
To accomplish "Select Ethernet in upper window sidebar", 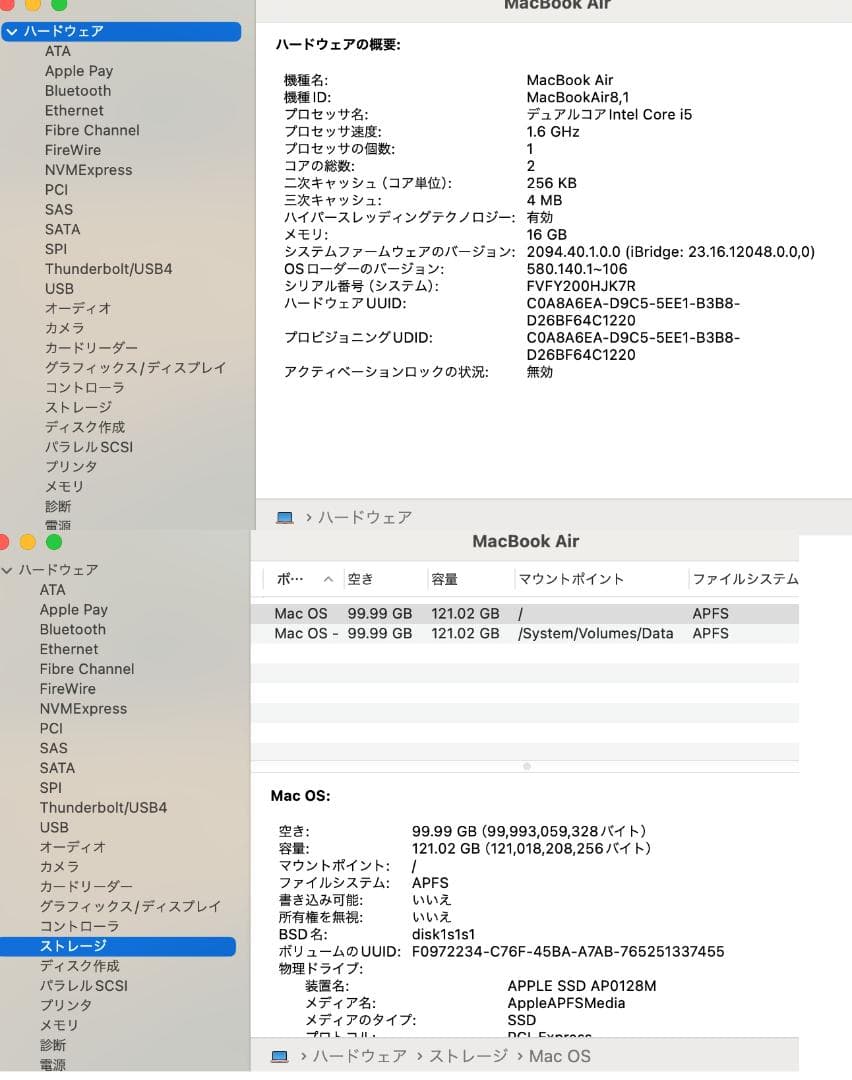I will (x=74, y=111).
